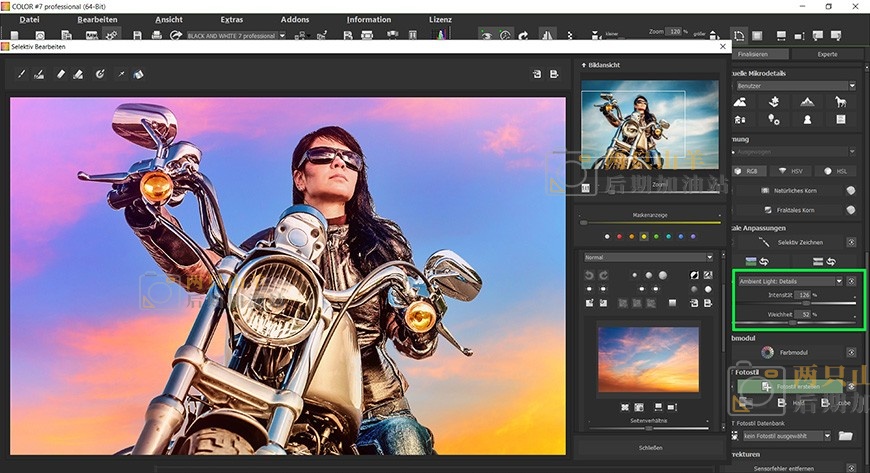Toggle the Natürliches Korn switch

point(850,190)
